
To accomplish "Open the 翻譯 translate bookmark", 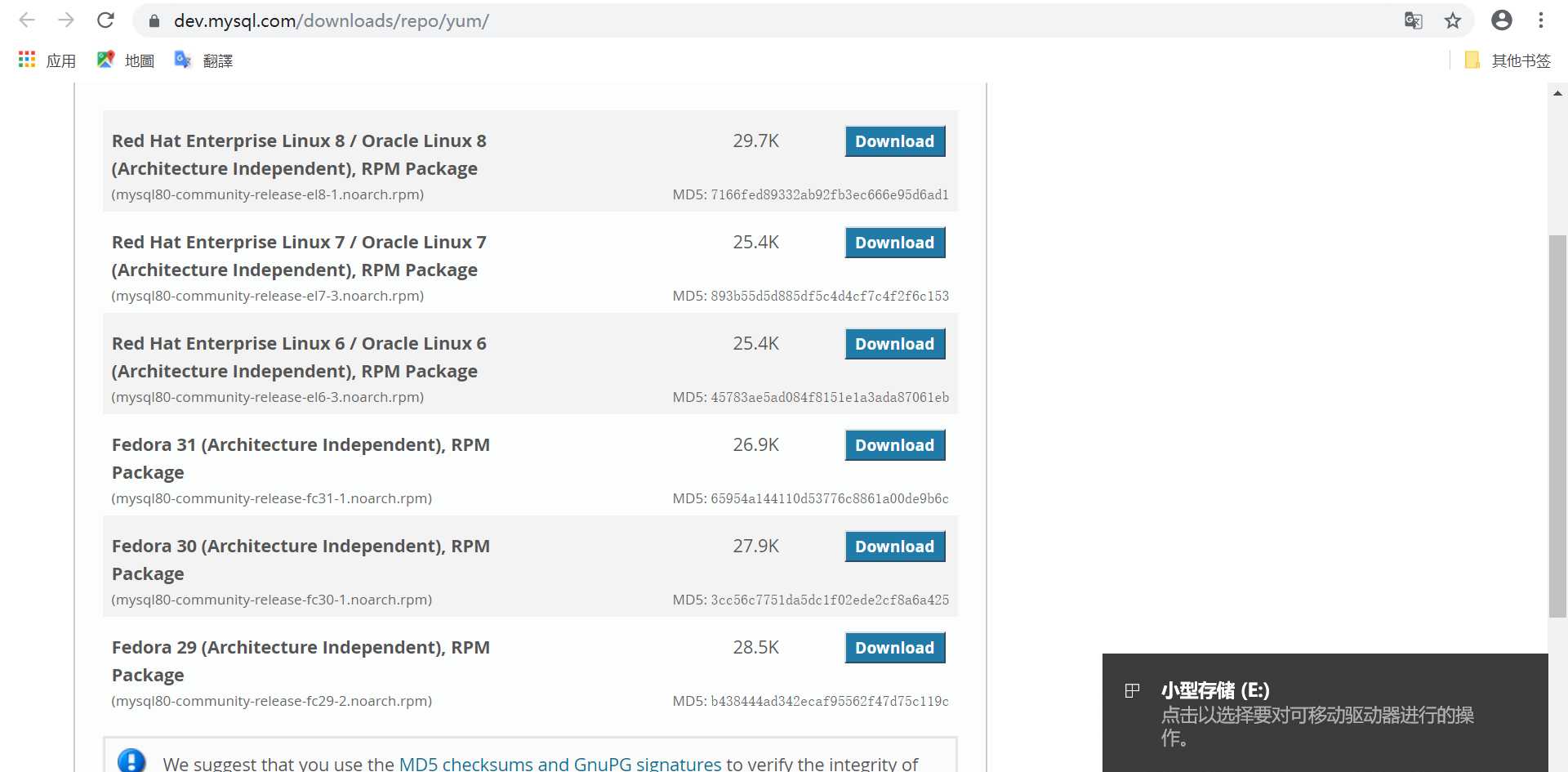I will (204, 60).
